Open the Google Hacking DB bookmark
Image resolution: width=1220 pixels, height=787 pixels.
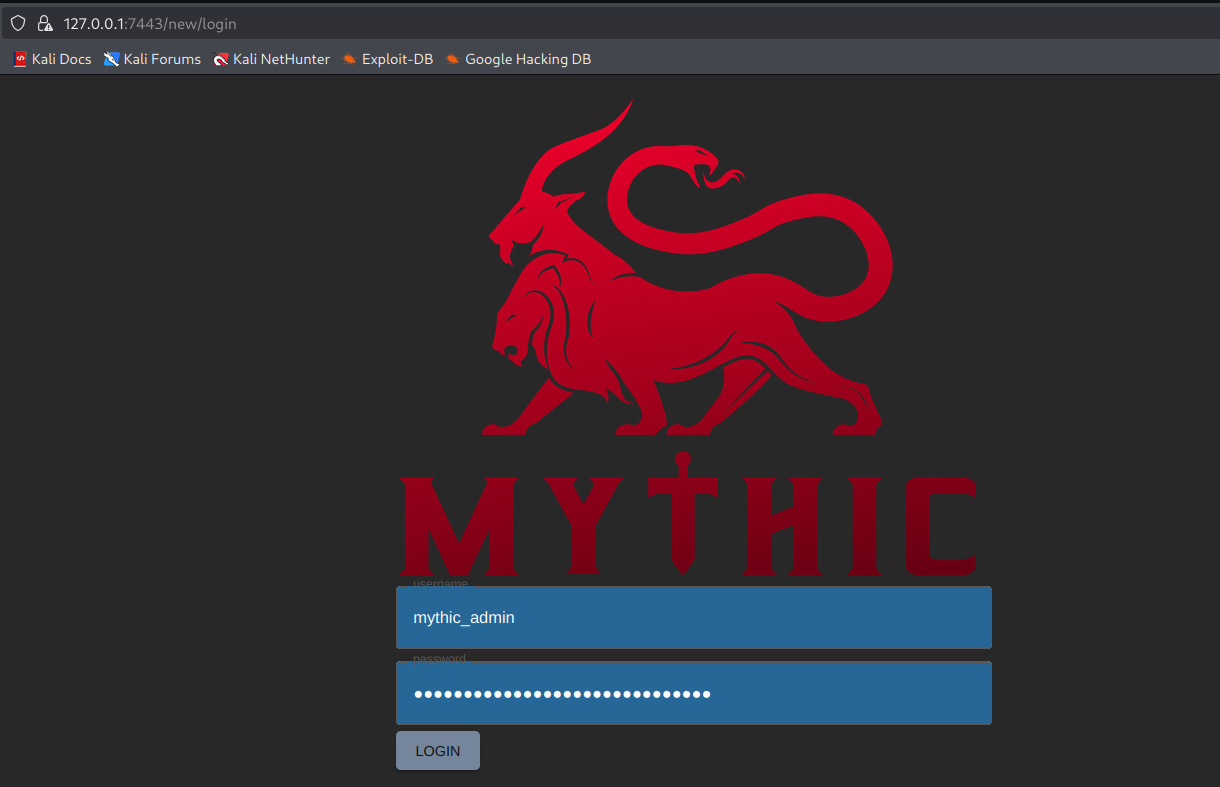(x=518, y=59)
